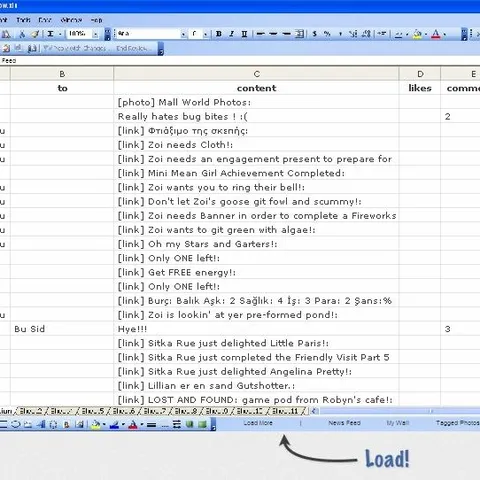The height and width of the screenshot is (480, 480).
Task: Expand the font size dropdown
Action: tap(206, 34)
